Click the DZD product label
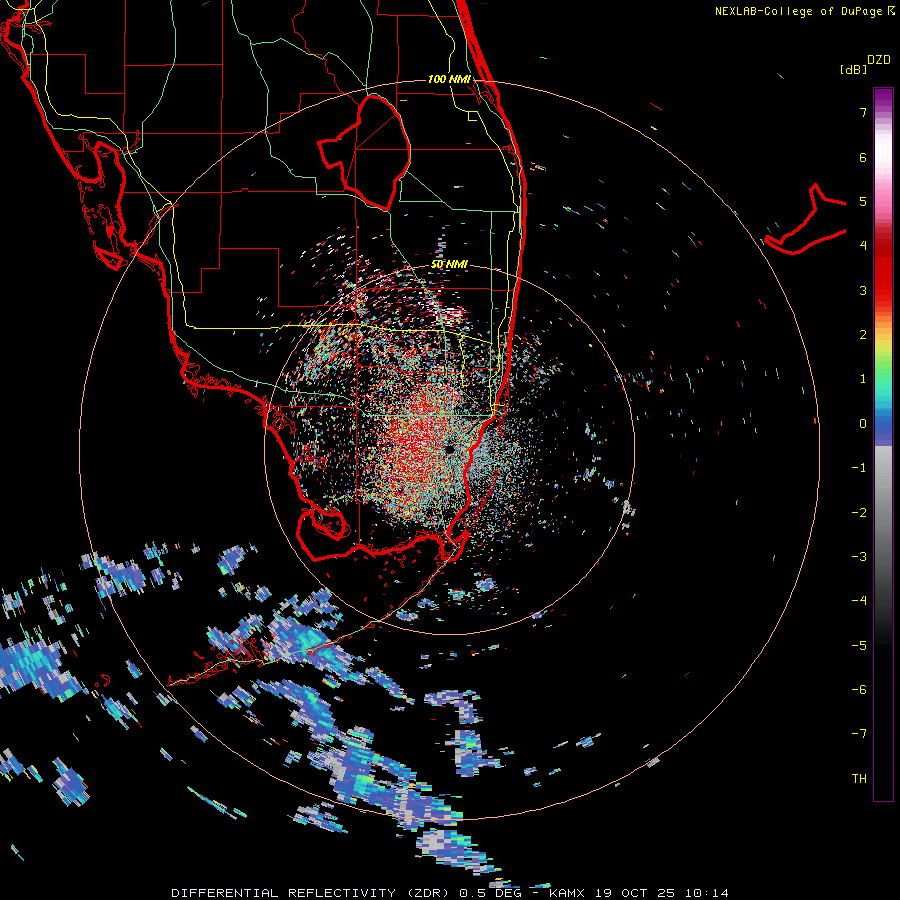The height and width of the screenshot is (900, 900). (x=879, y=60)
